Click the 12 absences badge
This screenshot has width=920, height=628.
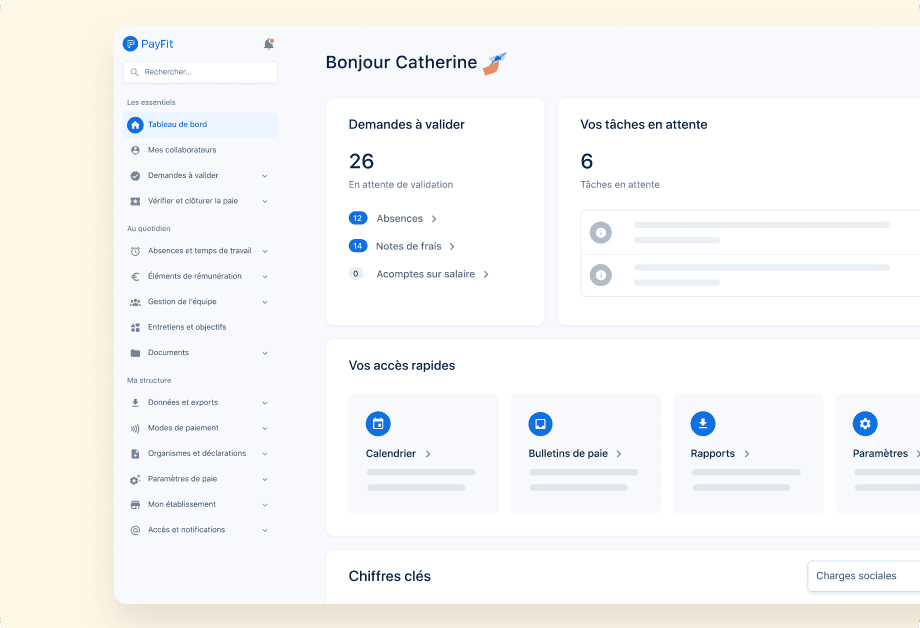click(358, 218)
